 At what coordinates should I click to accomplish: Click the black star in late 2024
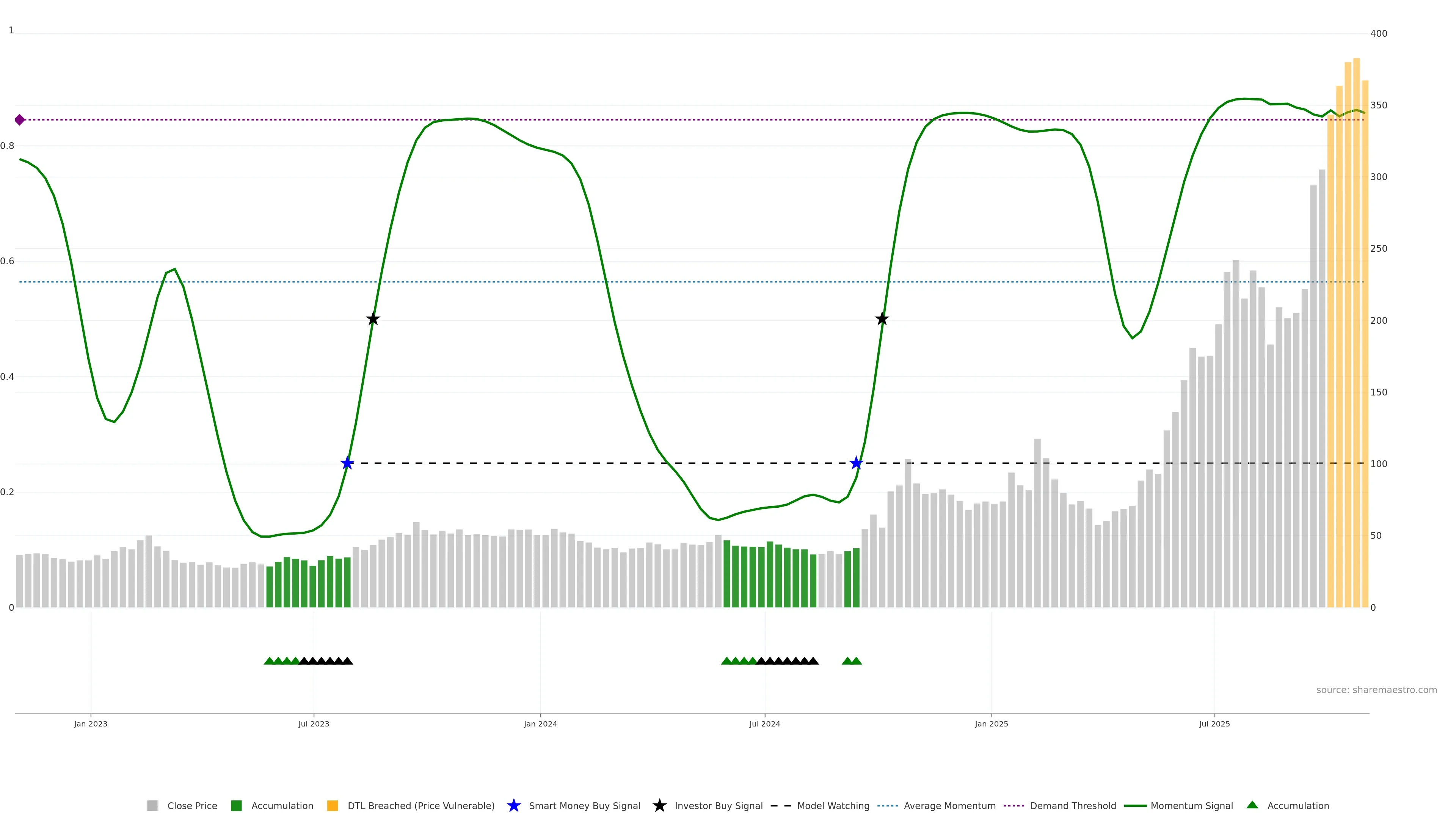pyautogui.click(x=882, y=319)
